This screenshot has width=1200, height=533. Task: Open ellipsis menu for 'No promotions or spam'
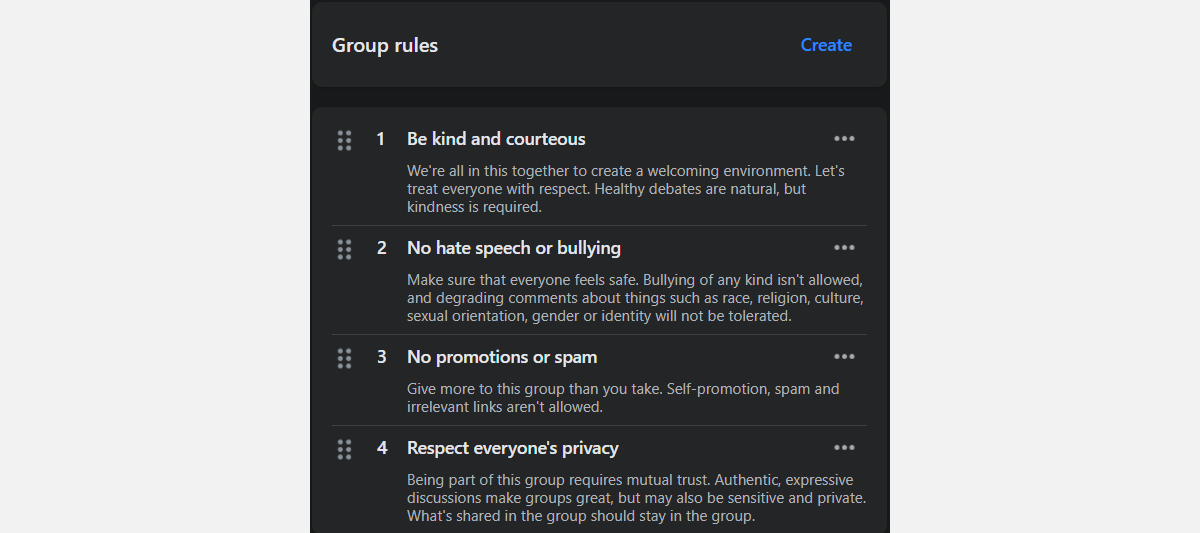click(844, 357)
